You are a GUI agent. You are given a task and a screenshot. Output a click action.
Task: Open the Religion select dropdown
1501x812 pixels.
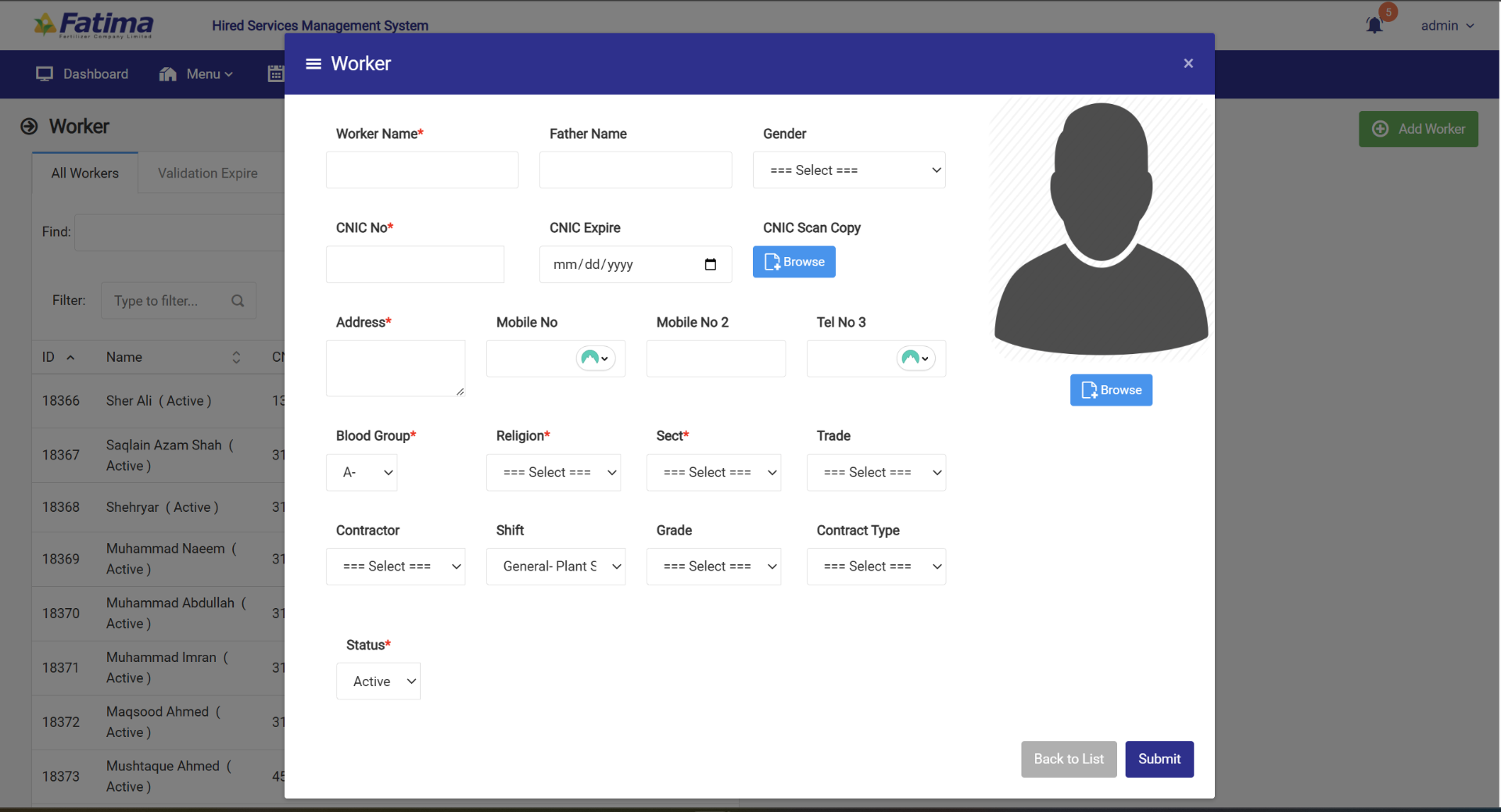[x=553, y=472]
